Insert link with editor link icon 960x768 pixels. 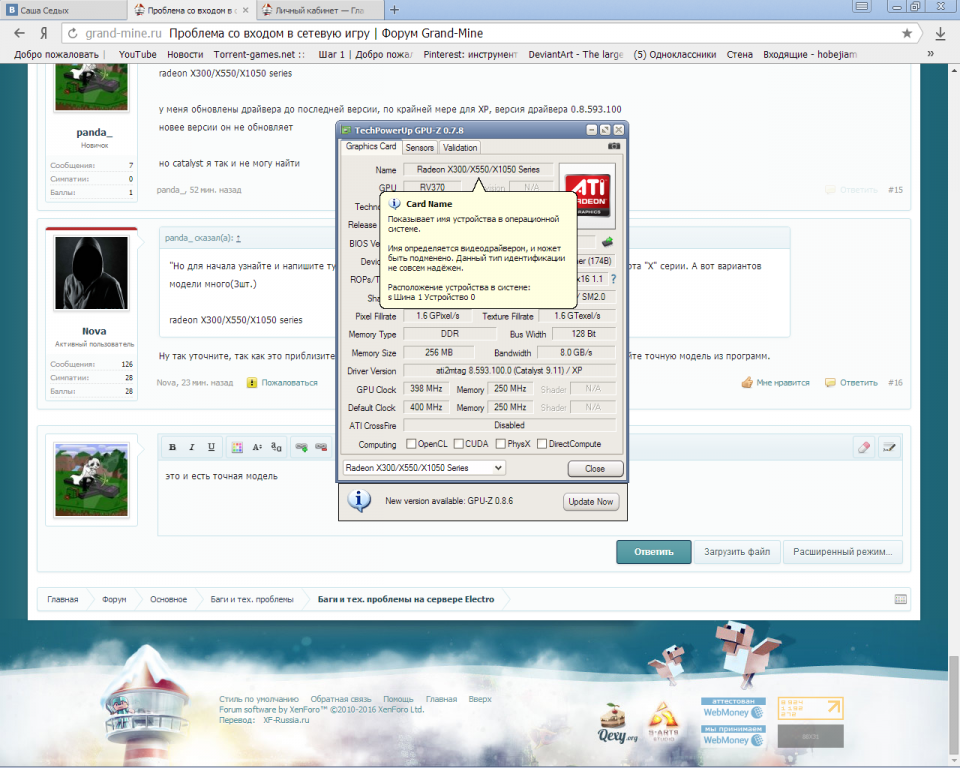point(302,448)
